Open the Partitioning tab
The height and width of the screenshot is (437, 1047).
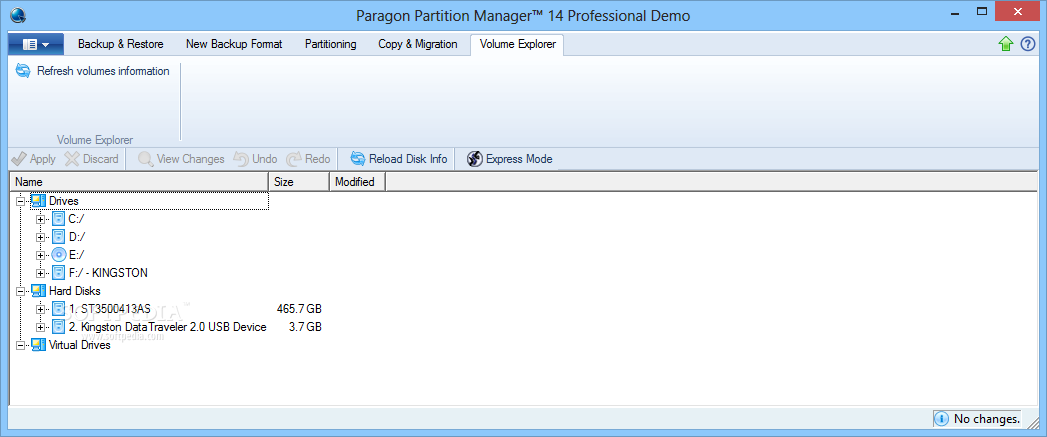coord(331,44)
